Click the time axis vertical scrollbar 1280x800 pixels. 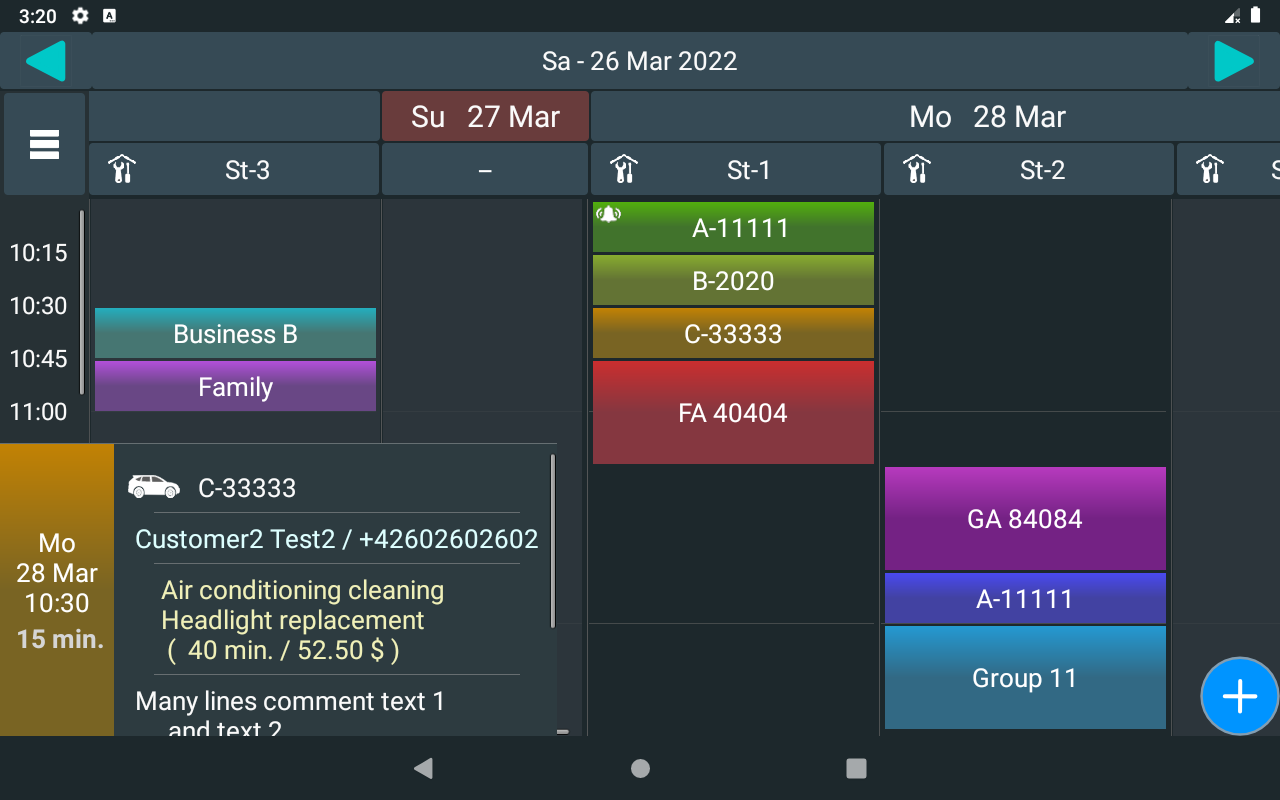82,302
